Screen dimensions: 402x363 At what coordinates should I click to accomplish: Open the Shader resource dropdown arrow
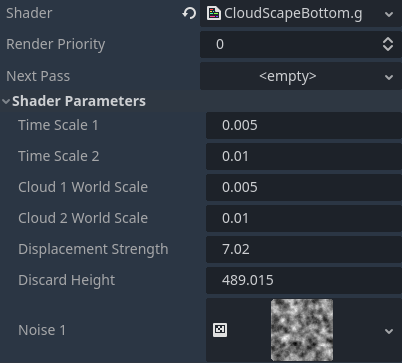click(388, 14)
